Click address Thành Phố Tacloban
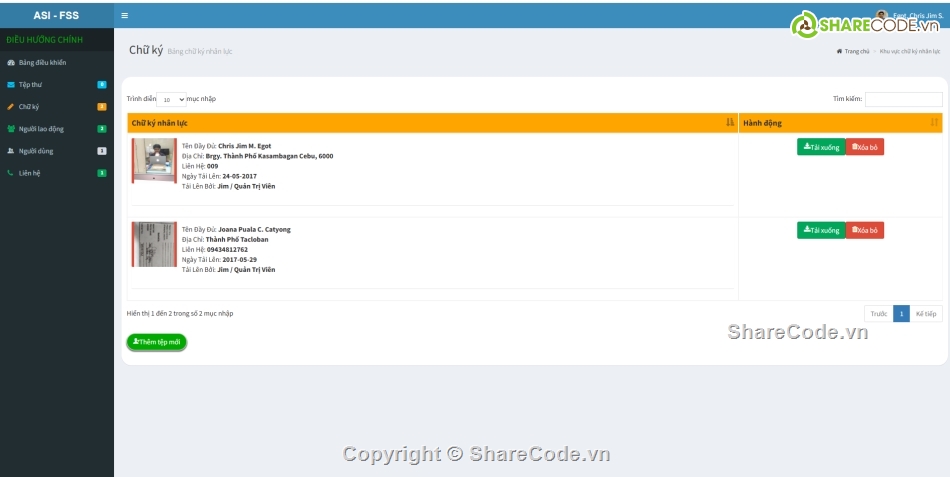This screenshot has height=477, width=950. [x=237, y=239]
